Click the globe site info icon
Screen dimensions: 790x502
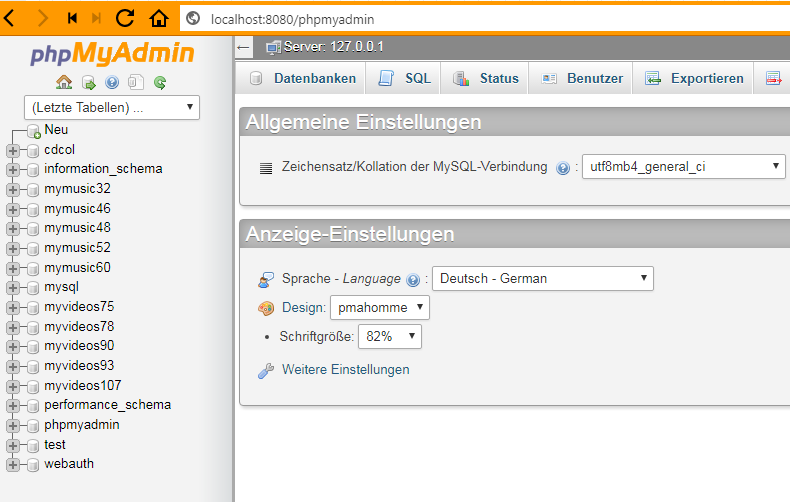[193, 19]
